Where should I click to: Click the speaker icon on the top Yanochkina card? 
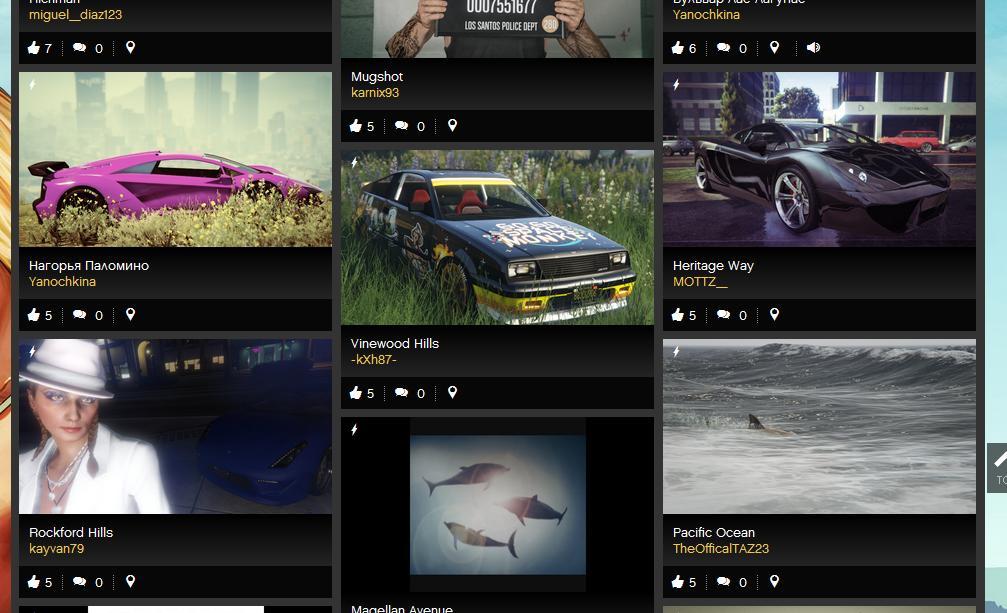[813, 47]
